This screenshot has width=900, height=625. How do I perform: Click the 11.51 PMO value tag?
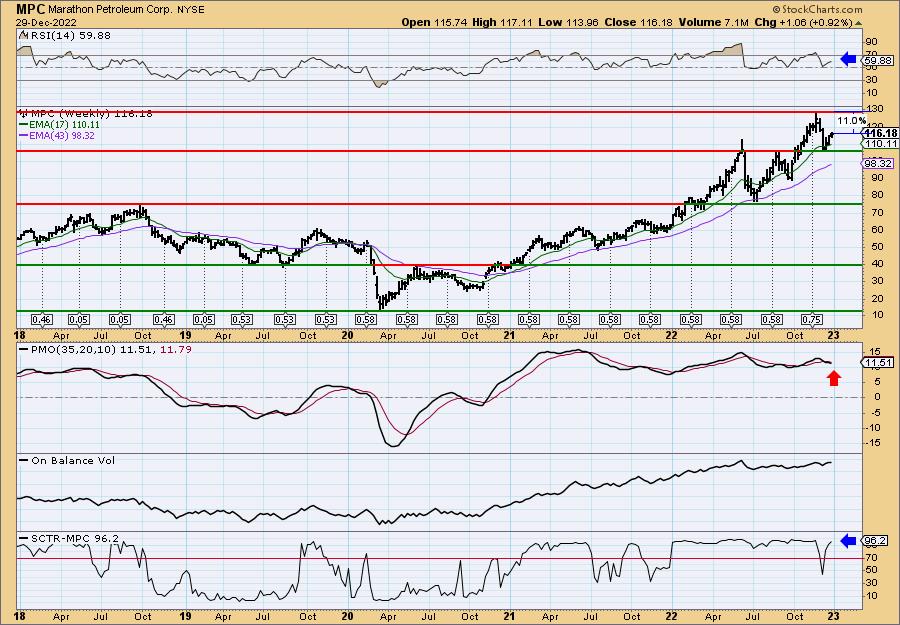click(878, 362)
